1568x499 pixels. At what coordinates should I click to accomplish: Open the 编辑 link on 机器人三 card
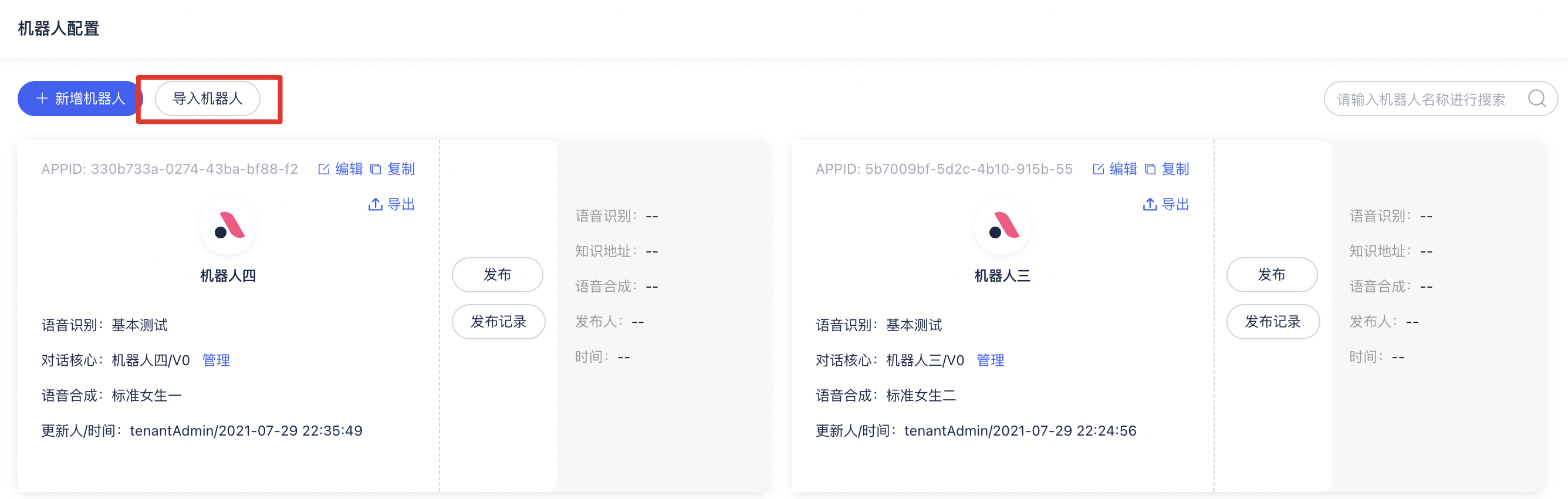click(1123, 168)
